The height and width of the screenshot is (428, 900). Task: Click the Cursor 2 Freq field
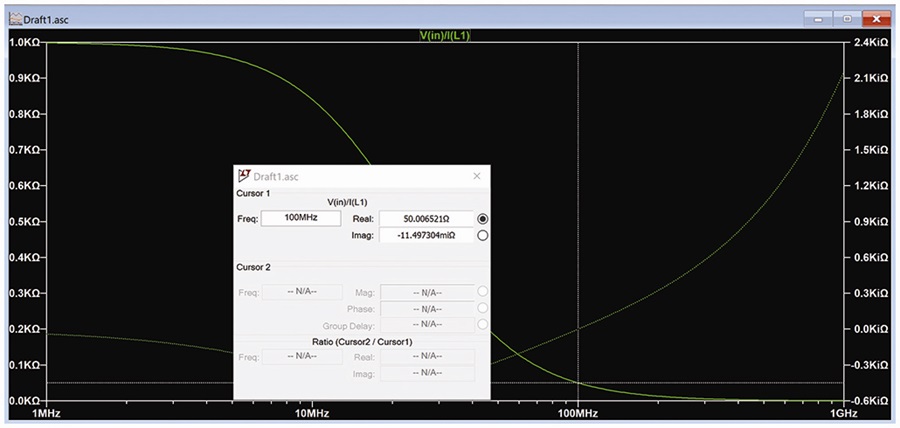click(x=302, y=292)
